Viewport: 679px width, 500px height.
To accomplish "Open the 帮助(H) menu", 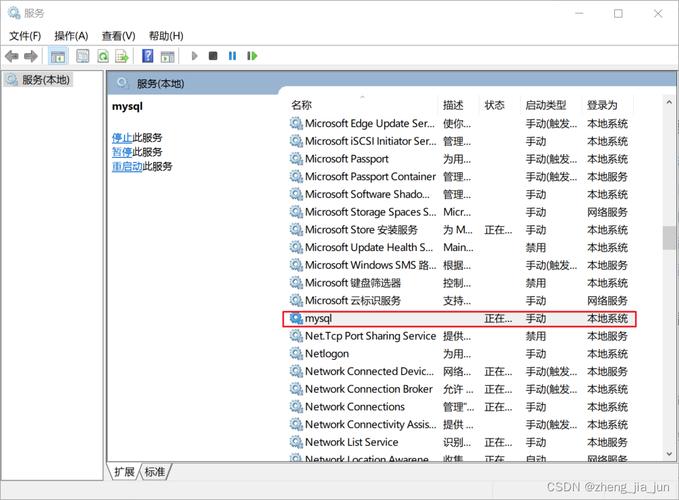I will 166,36.
